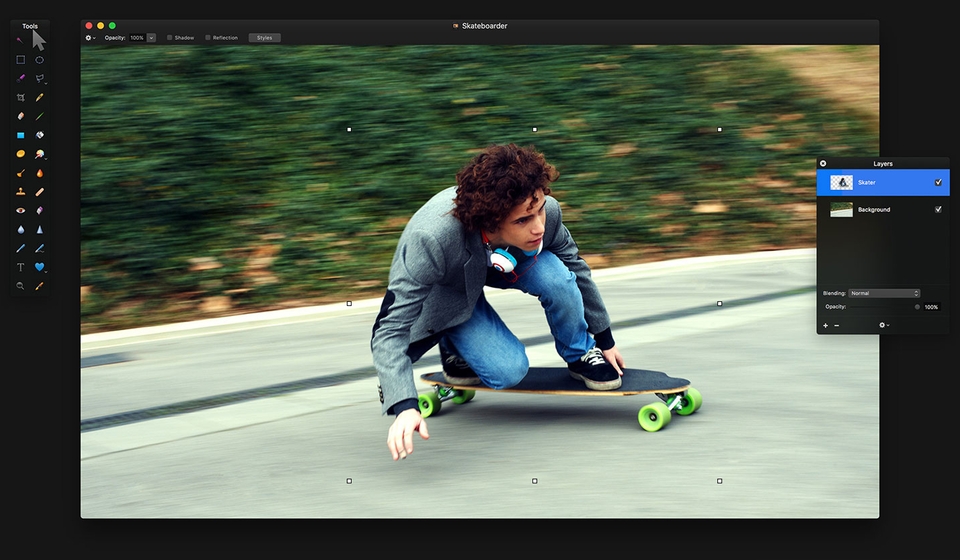Screen dimensions: 960x560
Task: Open the toolbar Opacity percentage dropdown
Action: click(151, 38)
